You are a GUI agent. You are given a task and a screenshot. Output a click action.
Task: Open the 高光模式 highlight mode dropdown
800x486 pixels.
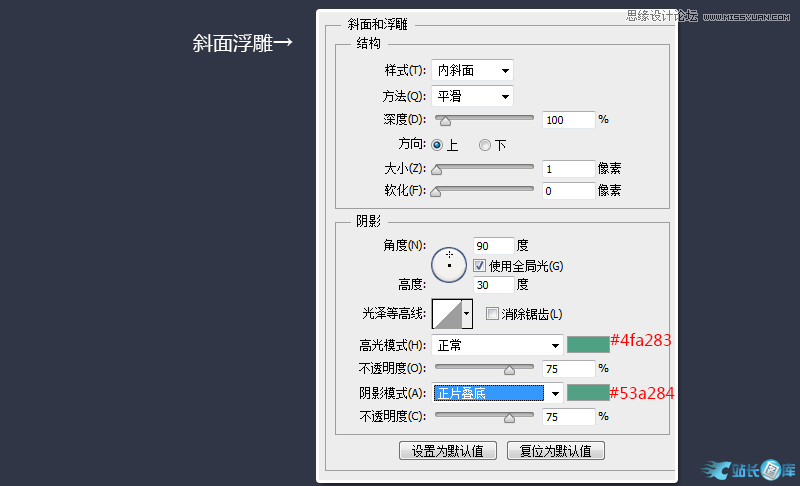497,345
